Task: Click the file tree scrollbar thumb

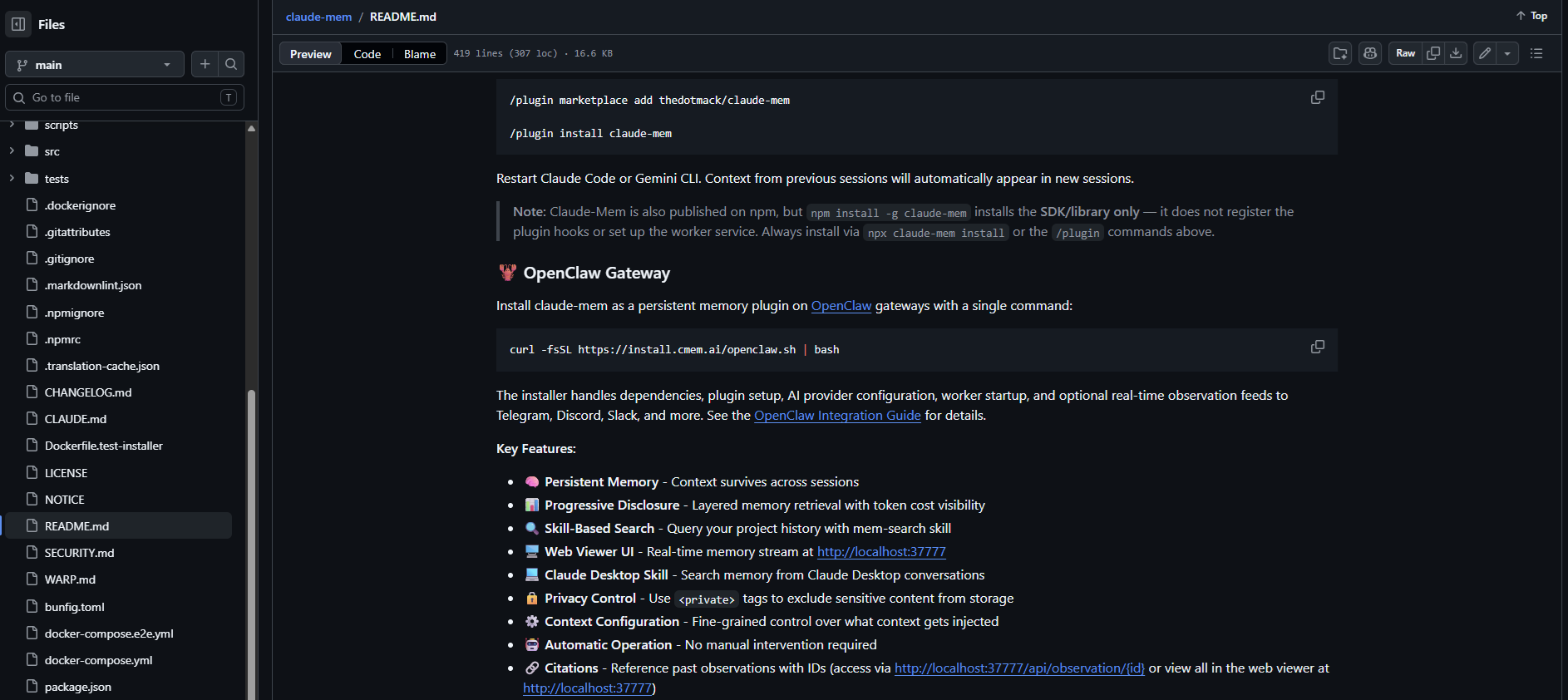Action: click(x=251, y=545)
